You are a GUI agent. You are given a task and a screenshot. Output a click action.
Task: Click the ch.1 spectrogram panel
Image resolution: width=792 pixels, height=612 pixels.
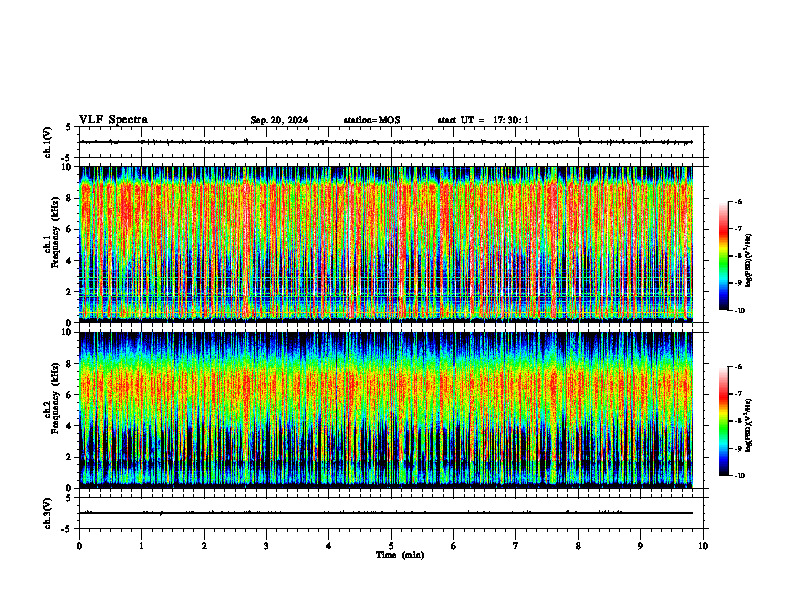pos(385,244)
